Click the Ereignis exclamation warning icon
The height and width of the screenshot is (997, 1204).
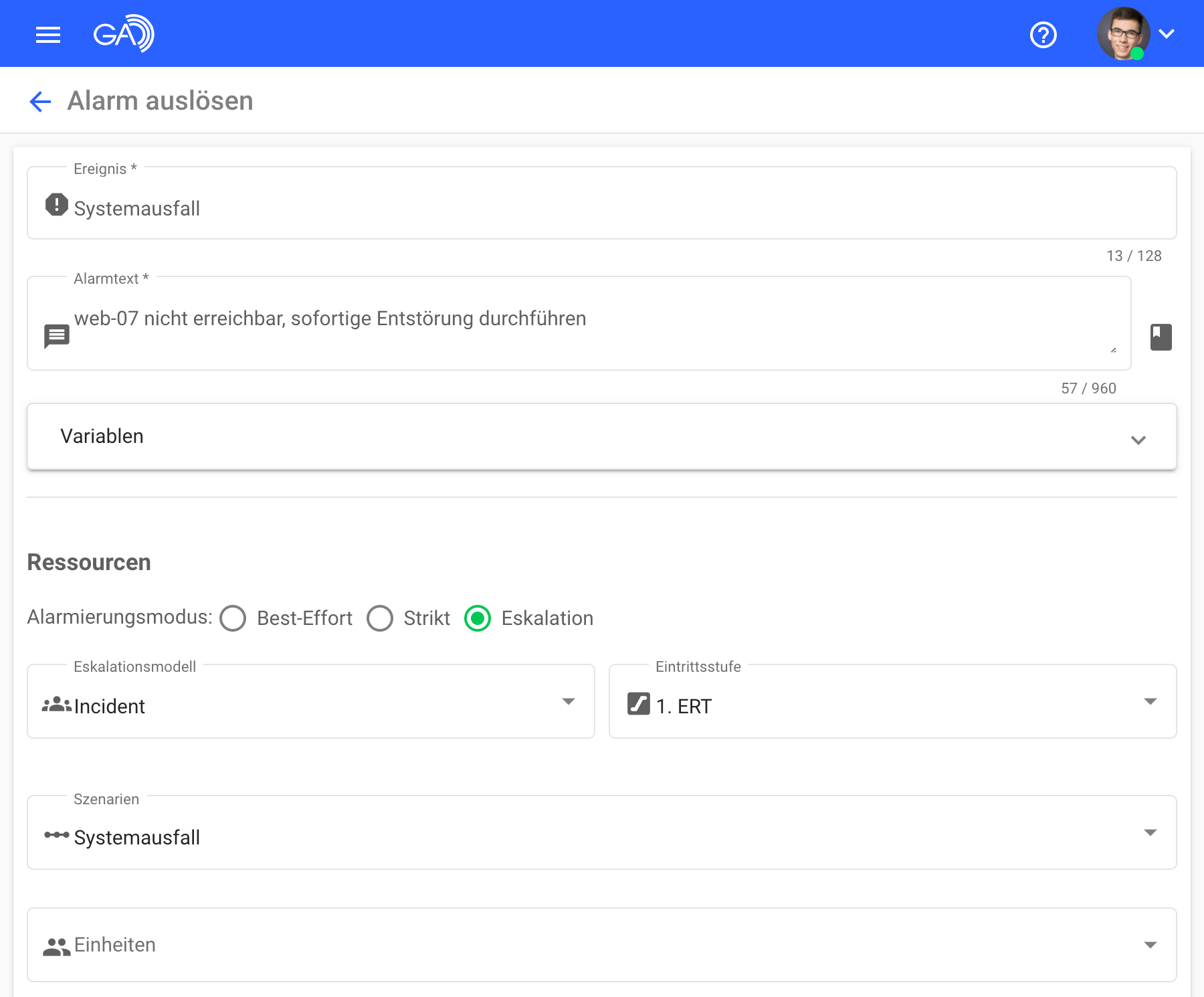pos(57,205)
